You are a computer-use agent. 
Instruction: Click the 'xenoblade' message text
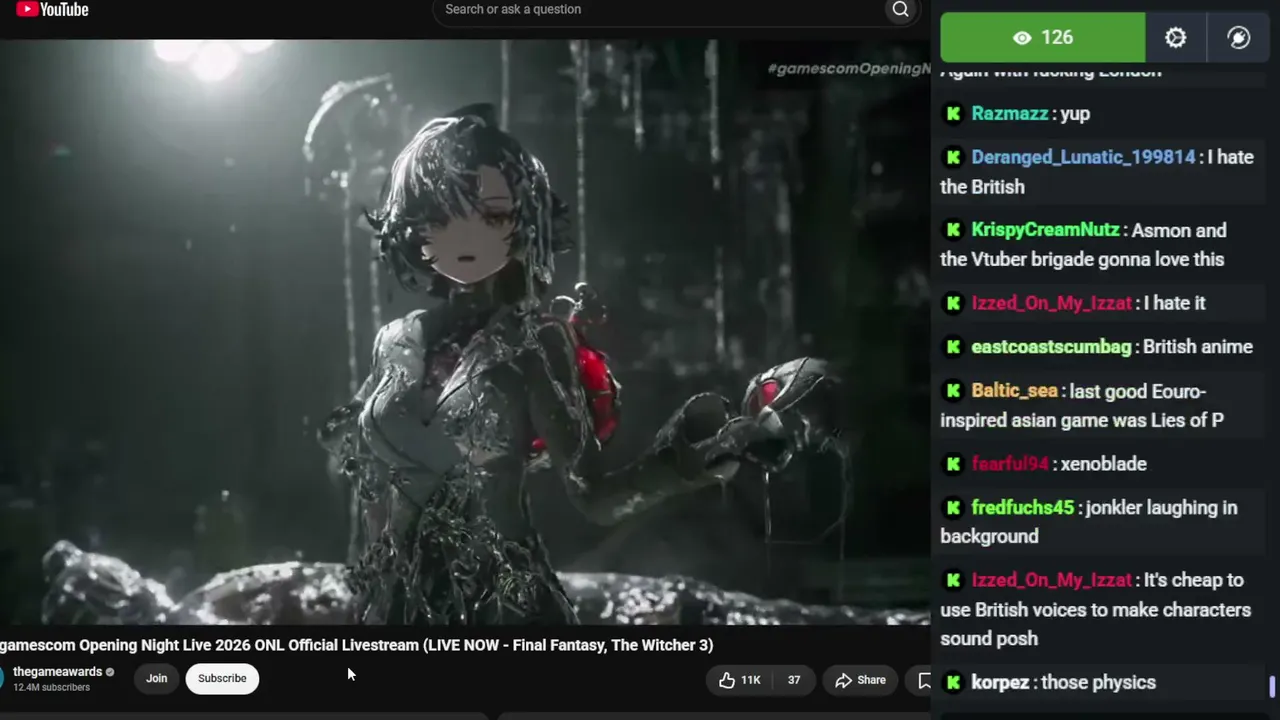[x=1104, y=464]
